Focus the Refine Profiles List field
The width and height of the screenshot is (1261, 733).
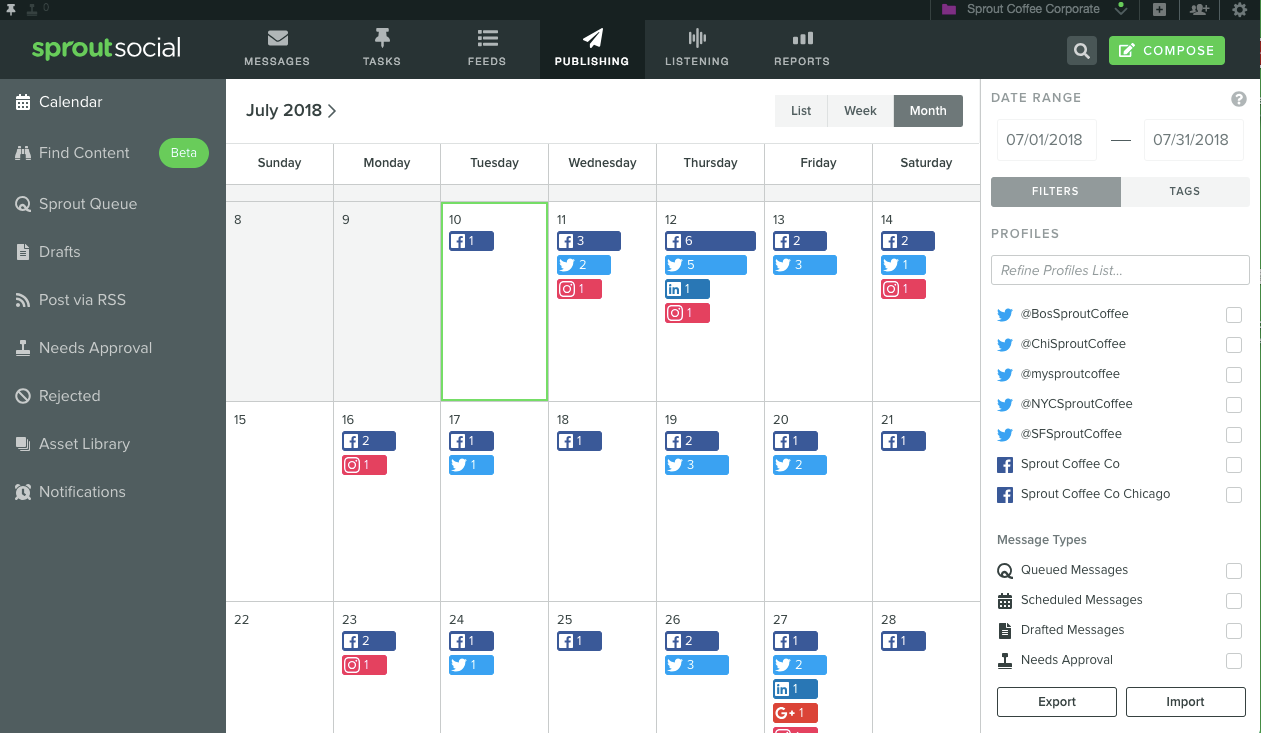point(1120,270)
